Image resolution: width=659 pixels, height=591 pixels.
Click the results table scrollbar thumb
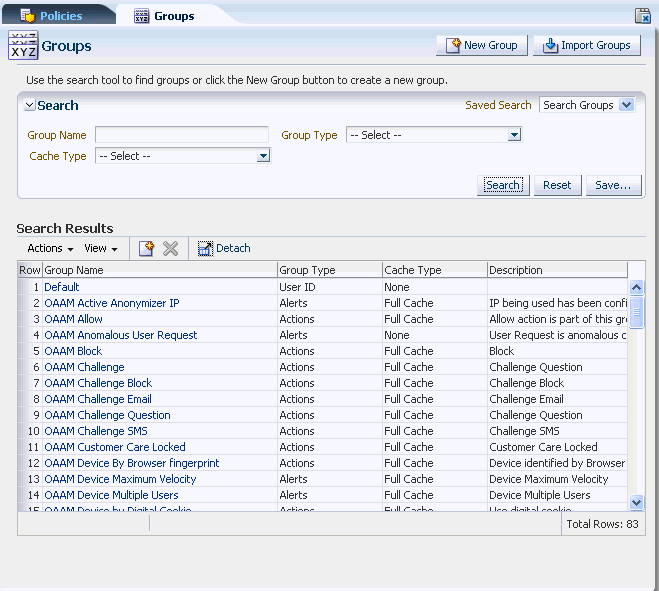636,311
